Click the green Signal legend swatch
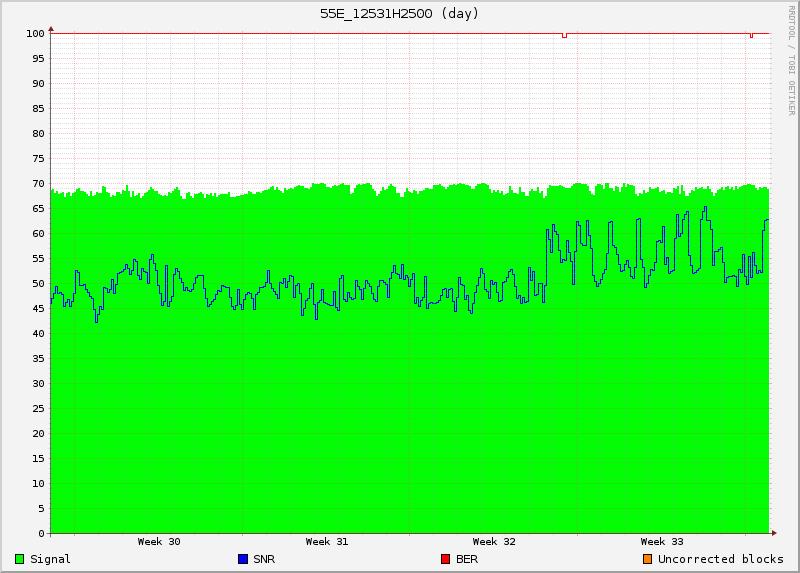This screenshot has width=800, height=573. tap(19, 559)
